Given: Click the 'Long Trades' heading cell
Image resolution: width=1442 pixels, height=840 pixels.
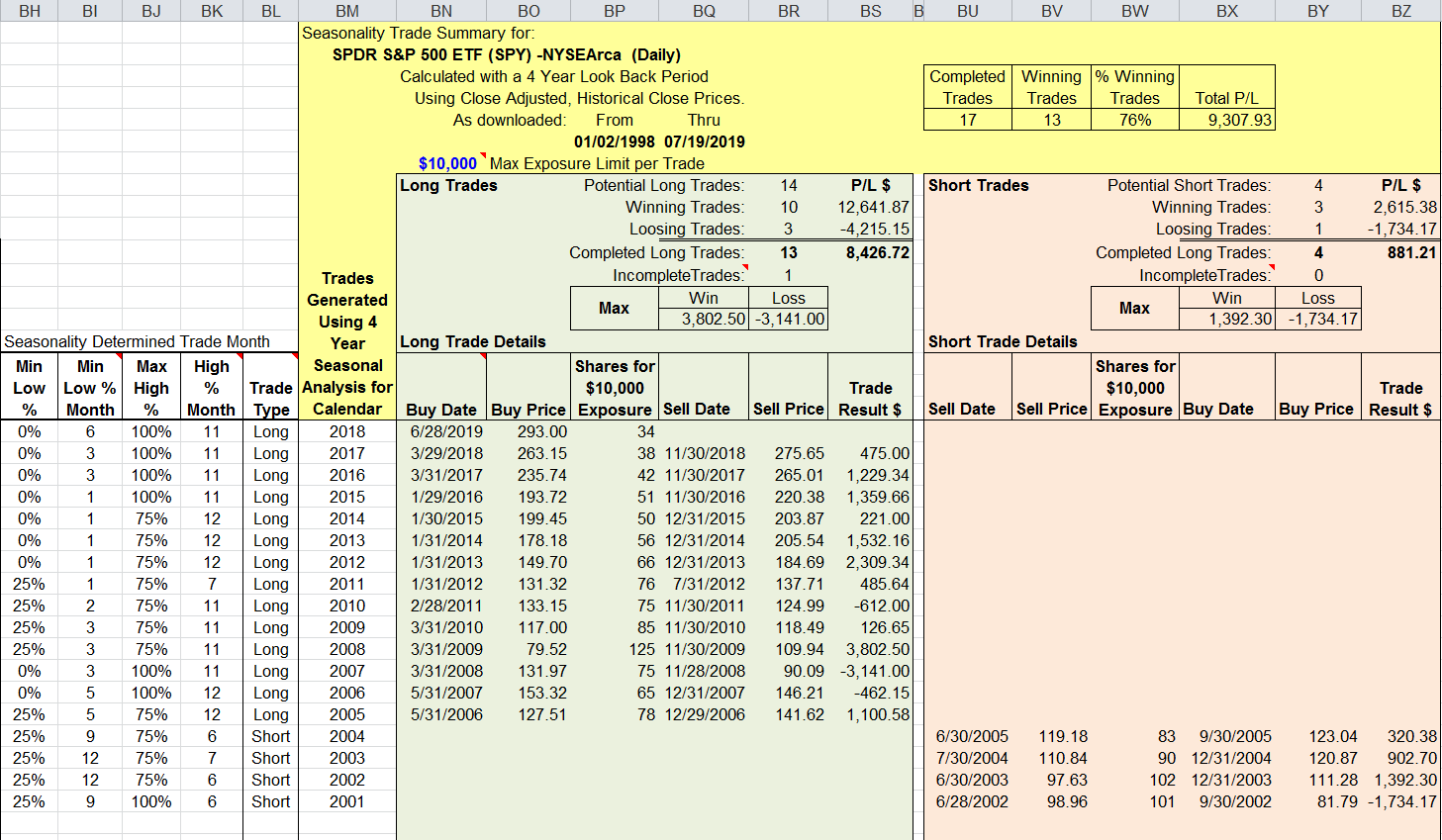Looking at the screenshot, I should [x=448, y=185].
